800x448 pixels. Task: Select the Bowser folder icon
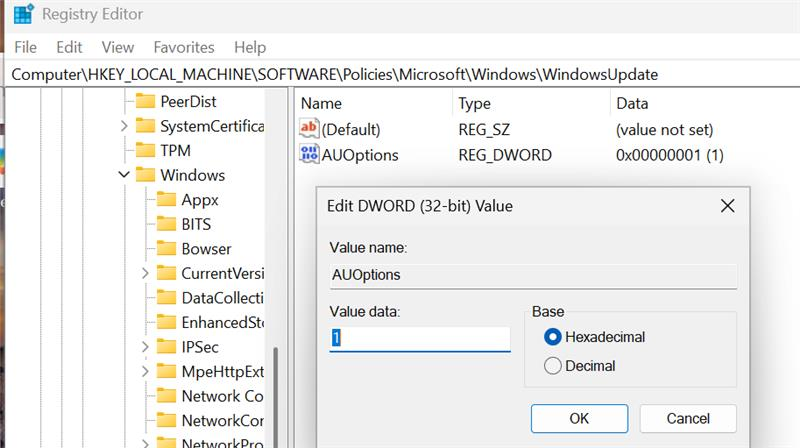pos(166,248)
